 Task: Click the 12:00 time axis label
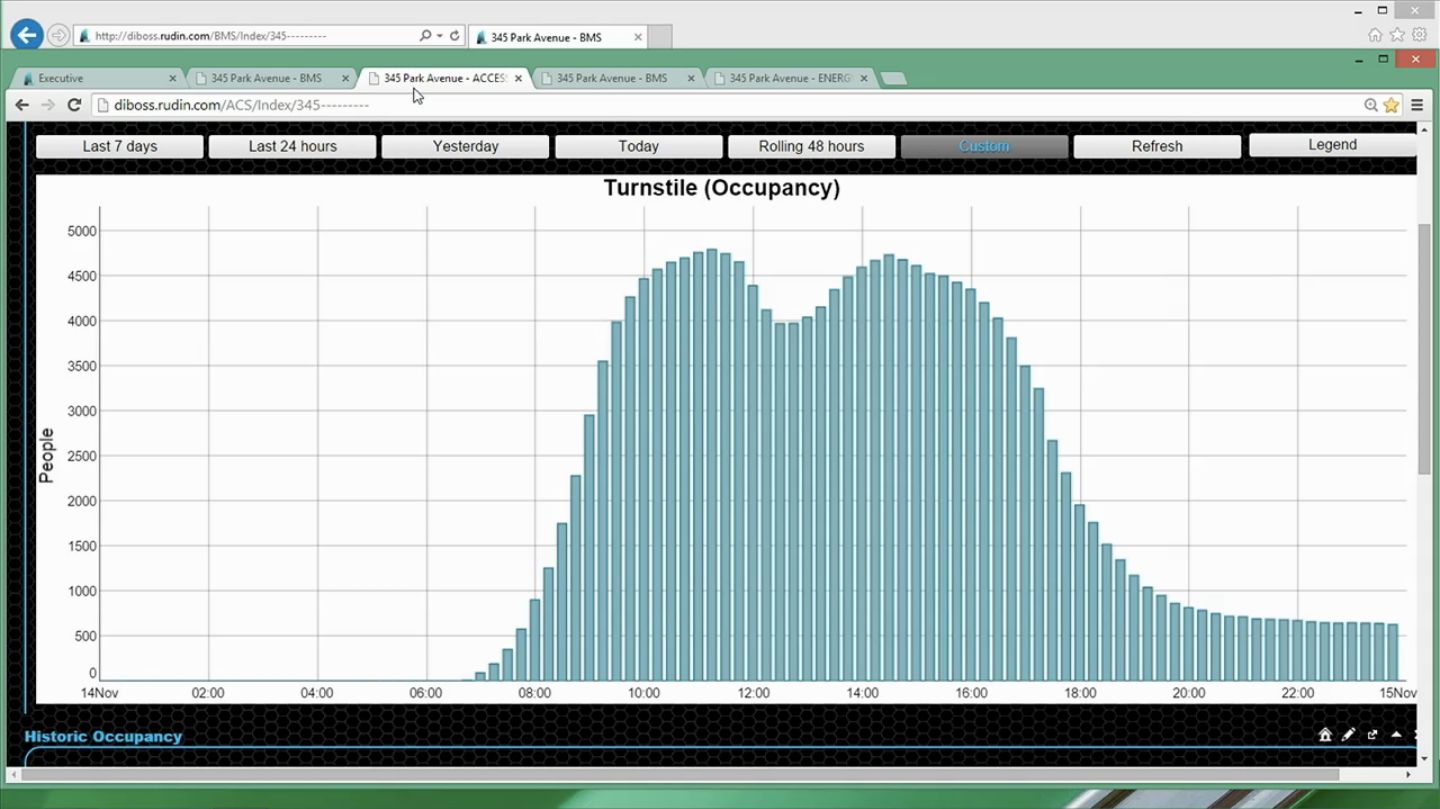tap(753, 693)
